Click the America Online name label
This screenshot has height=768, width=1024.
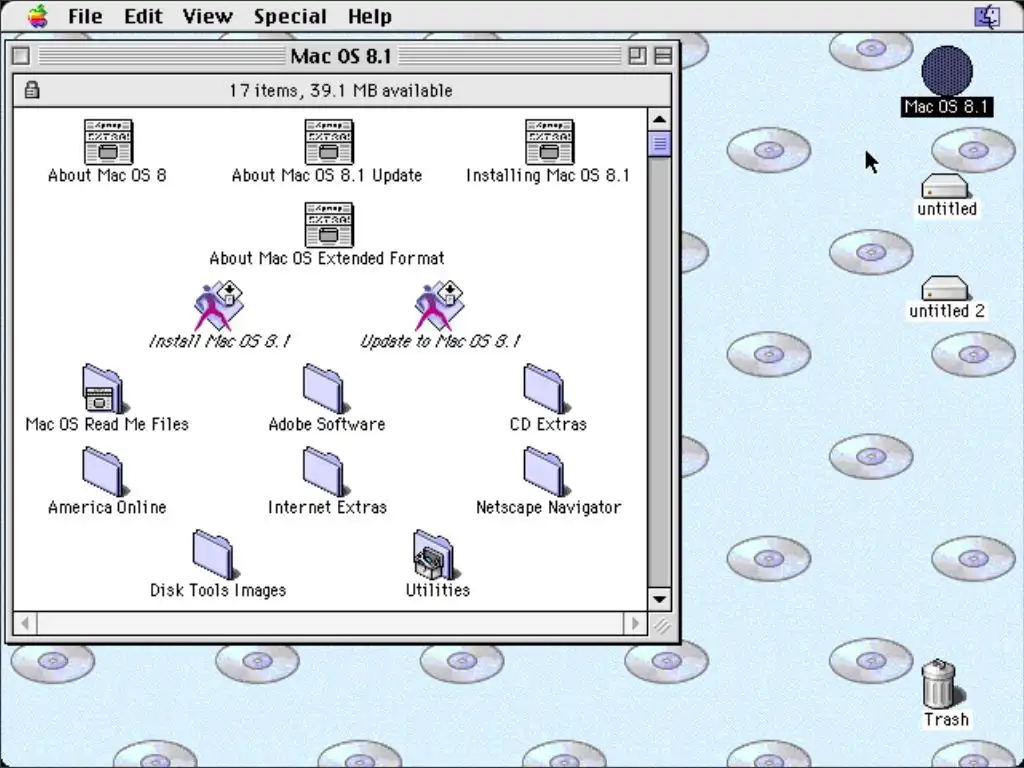pos(107,507)
